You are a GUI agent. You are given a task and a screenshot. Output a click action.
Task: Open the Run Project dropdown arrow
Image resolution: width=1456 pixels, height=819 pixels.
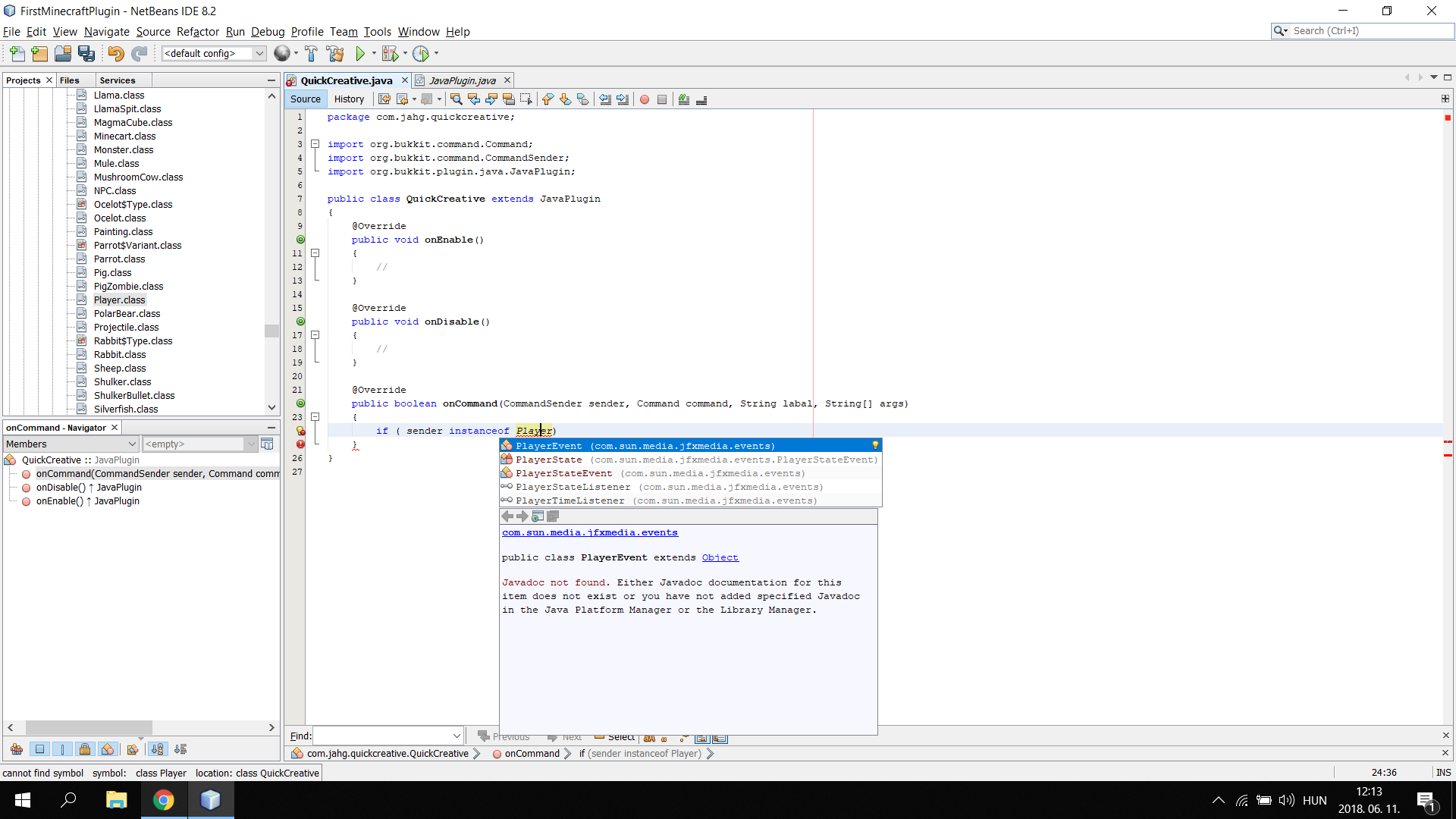coord(374,54)
